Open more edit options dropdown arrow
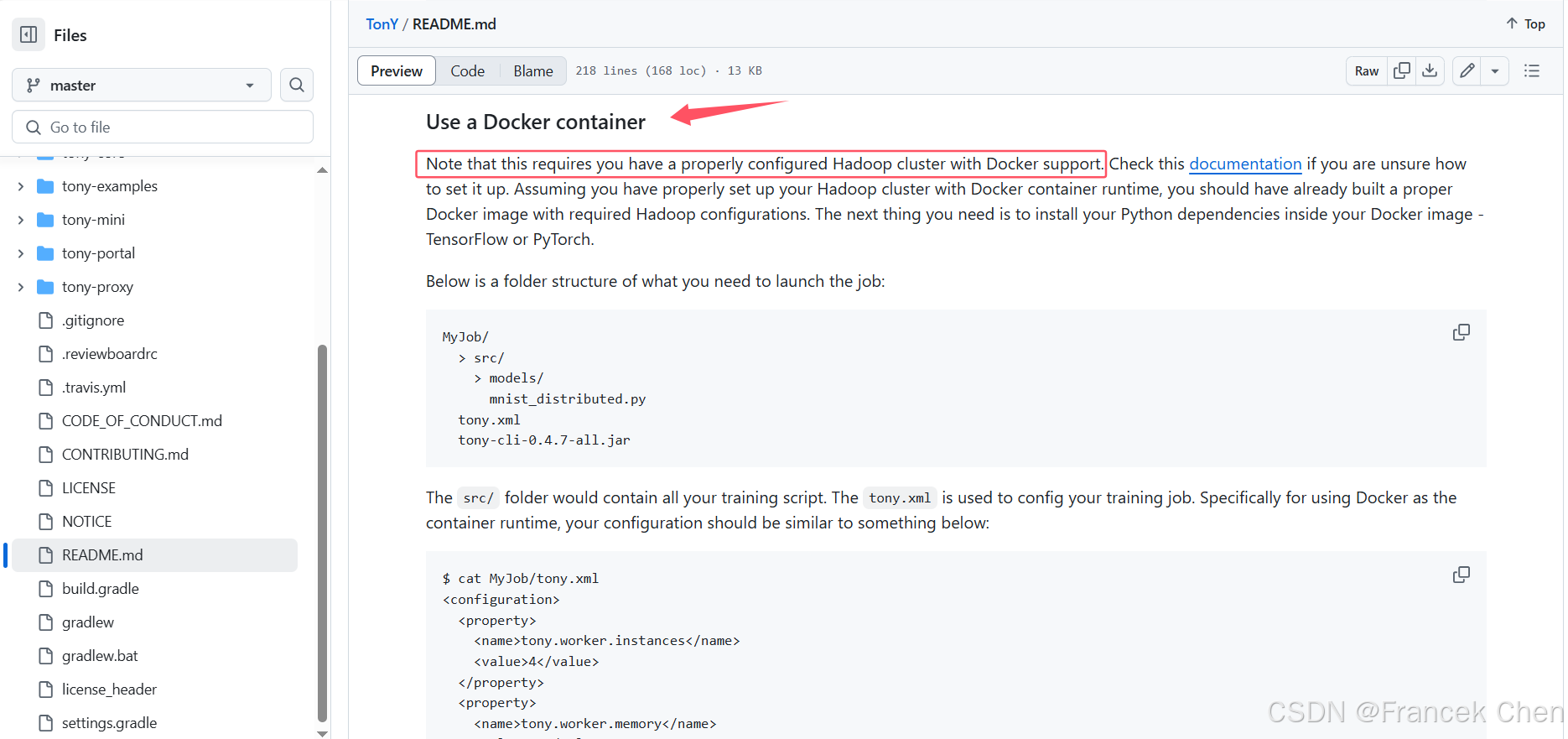This screenshot has width=1568, height=739. (1494, 71)
